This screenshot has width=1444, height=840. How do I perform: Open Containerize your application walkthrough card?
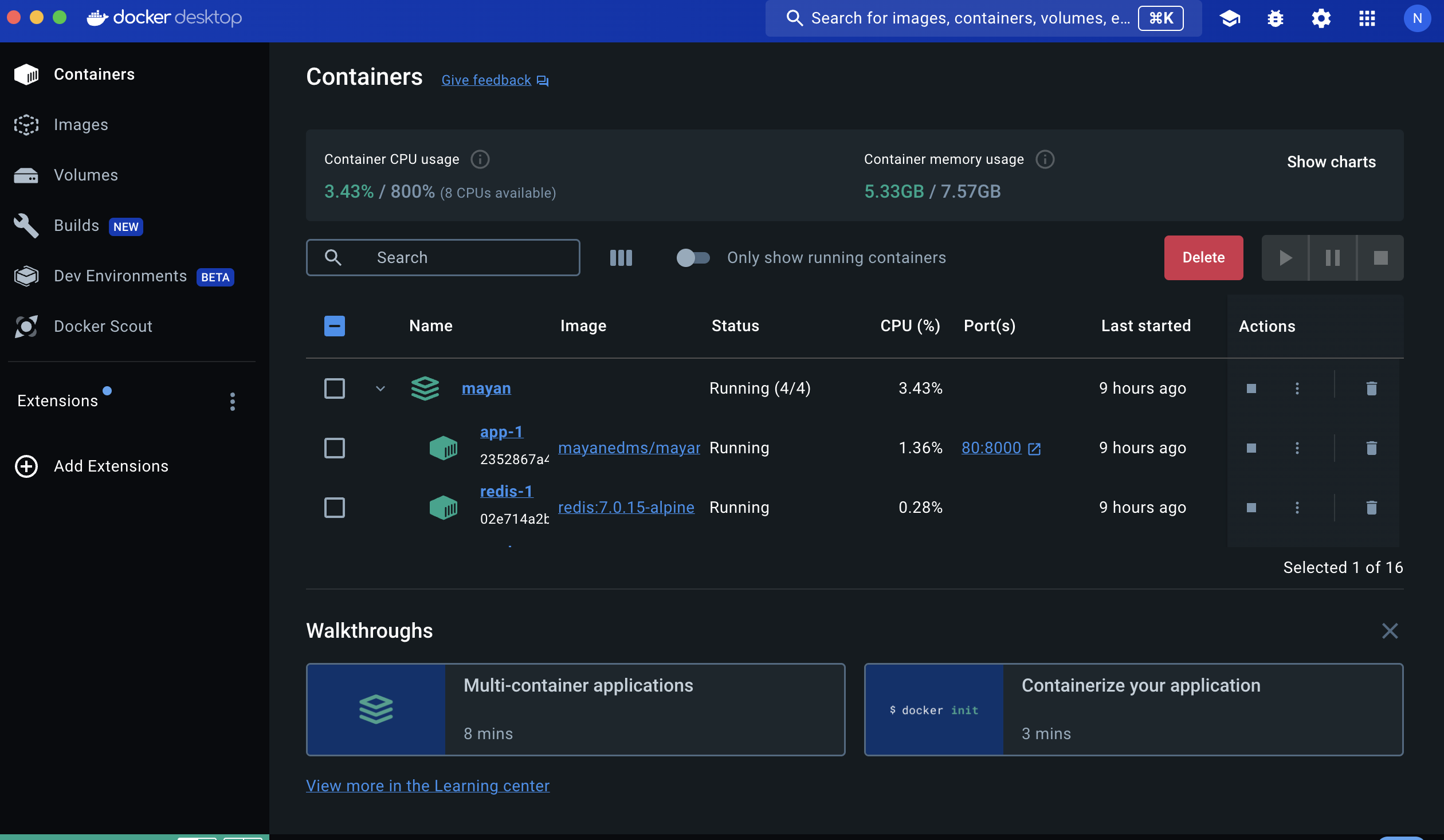click(x=1133, y=710)
